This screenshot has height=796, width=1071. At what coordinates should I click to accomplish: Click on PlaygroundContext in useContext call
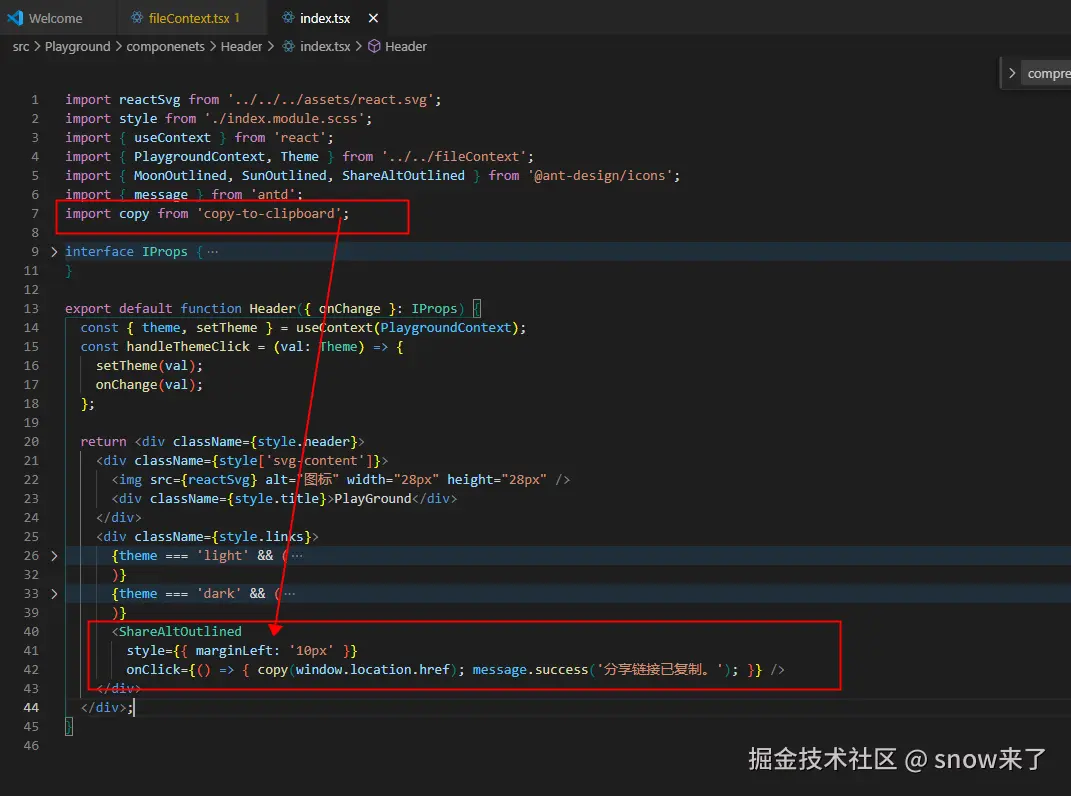click(x=445, y=327)
